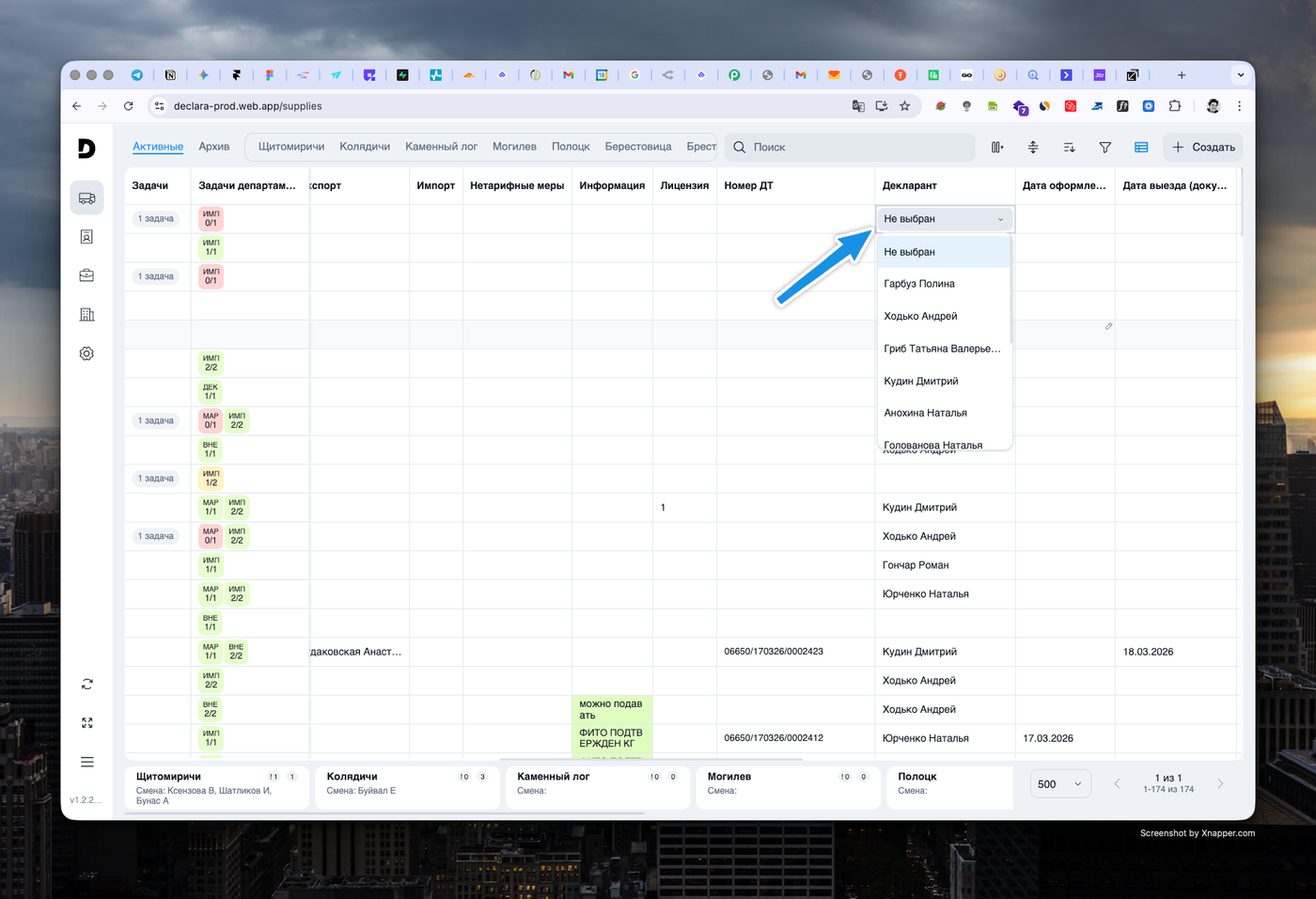The height and width of the screenshot is (899, 1316).
Task: Select the Щитомиричи filter tab
Action: point(291,147)
